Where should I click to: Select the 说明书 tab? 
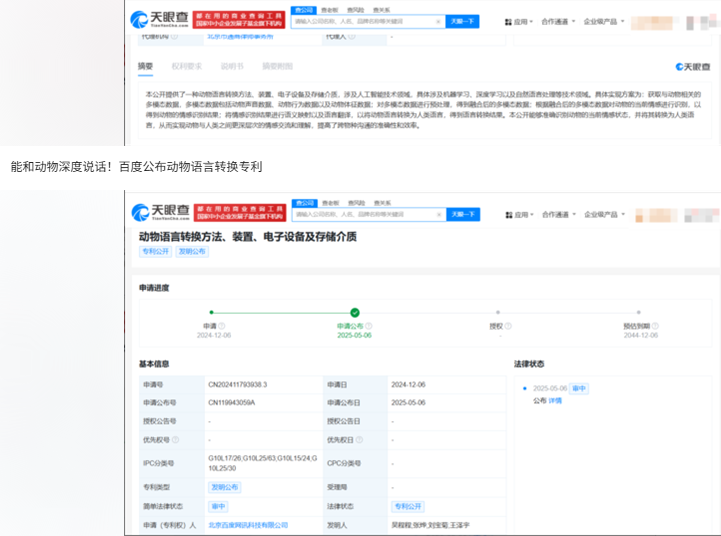pos(232,66)
